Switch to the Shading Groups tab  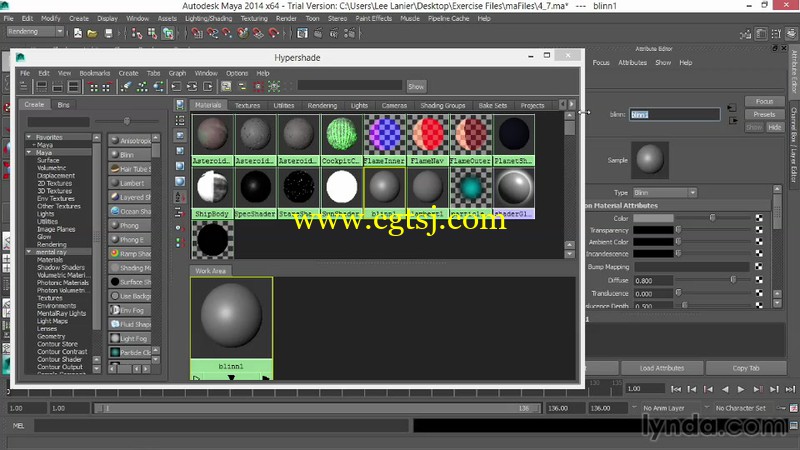click(x=443, y=105)
